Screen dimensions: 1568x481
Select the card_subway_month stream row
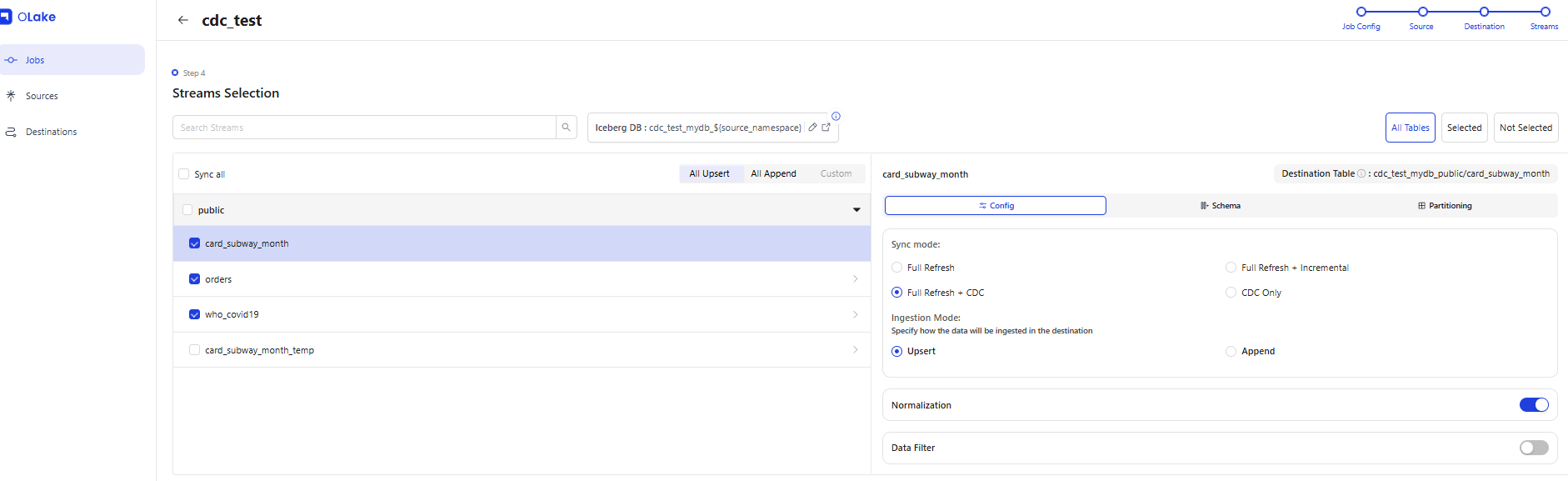(522, 243)
